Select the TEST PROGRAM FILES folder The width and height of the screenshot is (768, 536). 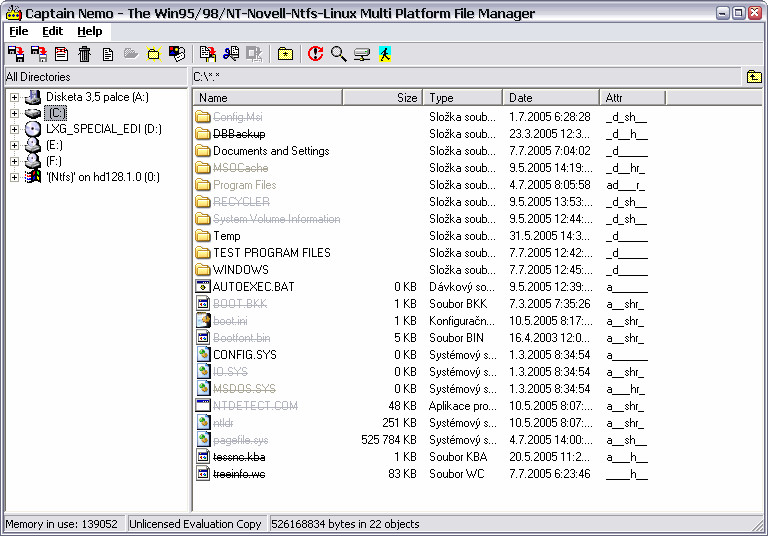pyautogui.click(x=272, y=253)
